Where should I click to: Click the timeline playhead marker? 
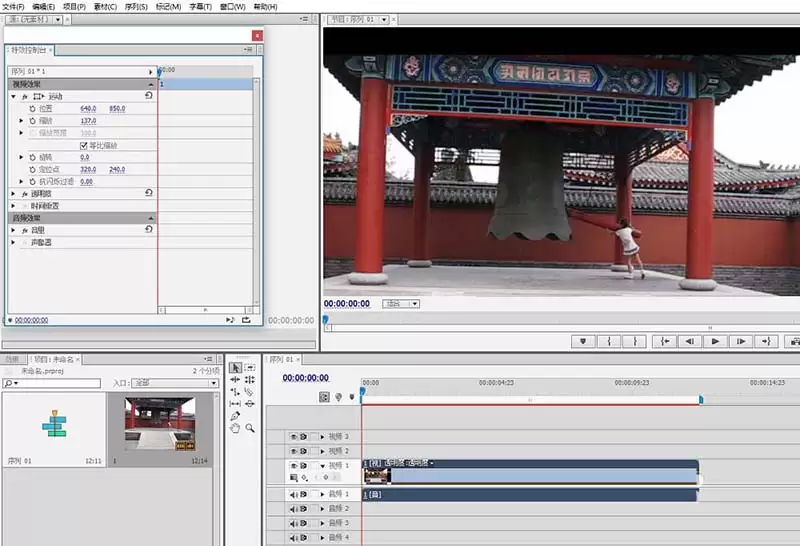click(362, 392)
